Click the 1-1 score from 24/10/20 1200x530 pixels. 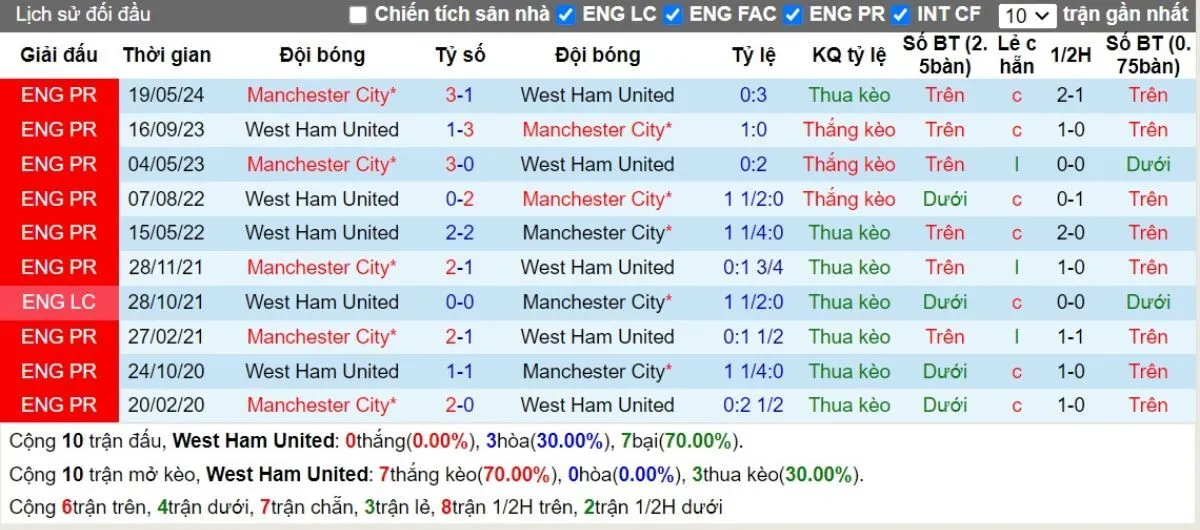point(460,371)
